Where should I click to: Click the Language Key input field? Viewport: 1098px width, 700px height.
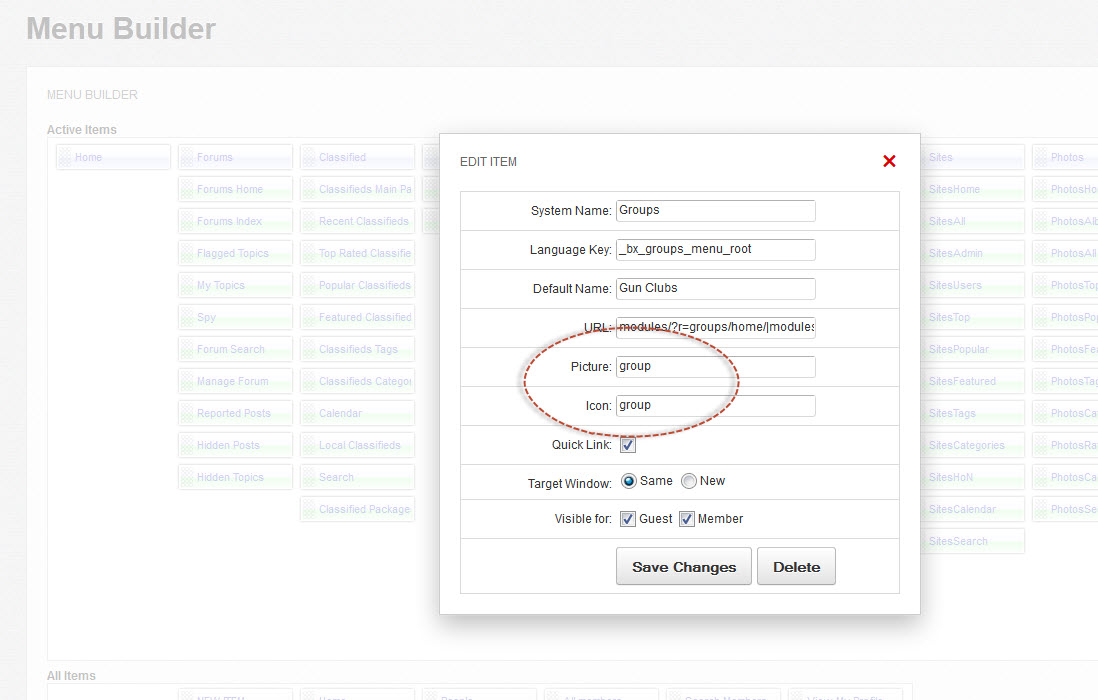(715, 249)
